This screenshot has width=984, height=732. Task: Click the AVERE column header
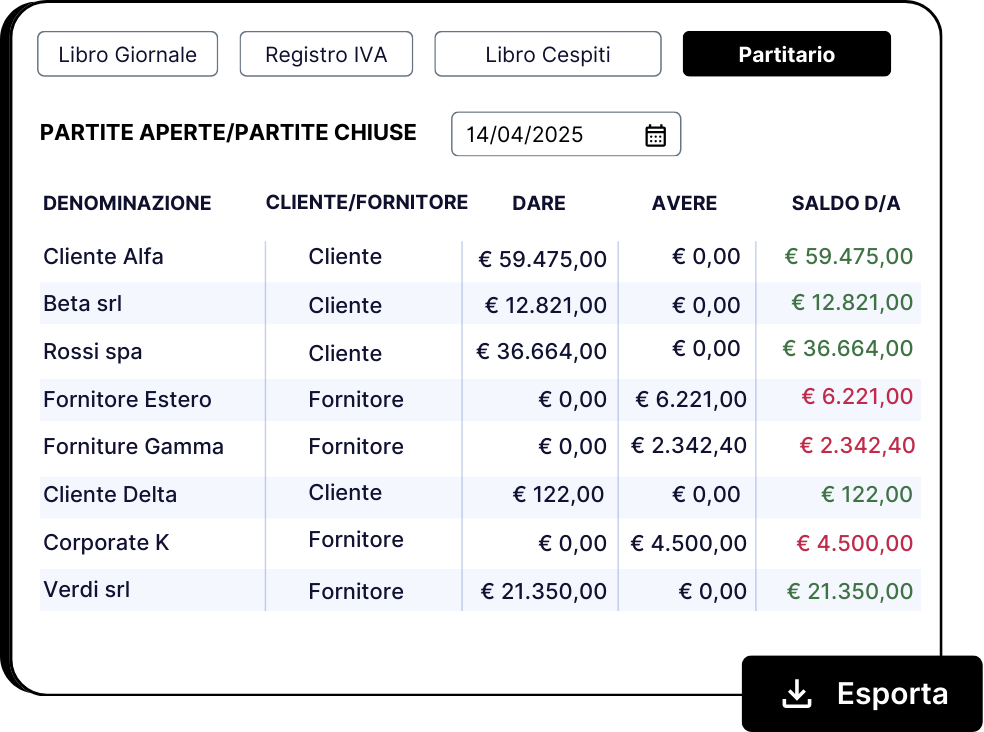684,203
